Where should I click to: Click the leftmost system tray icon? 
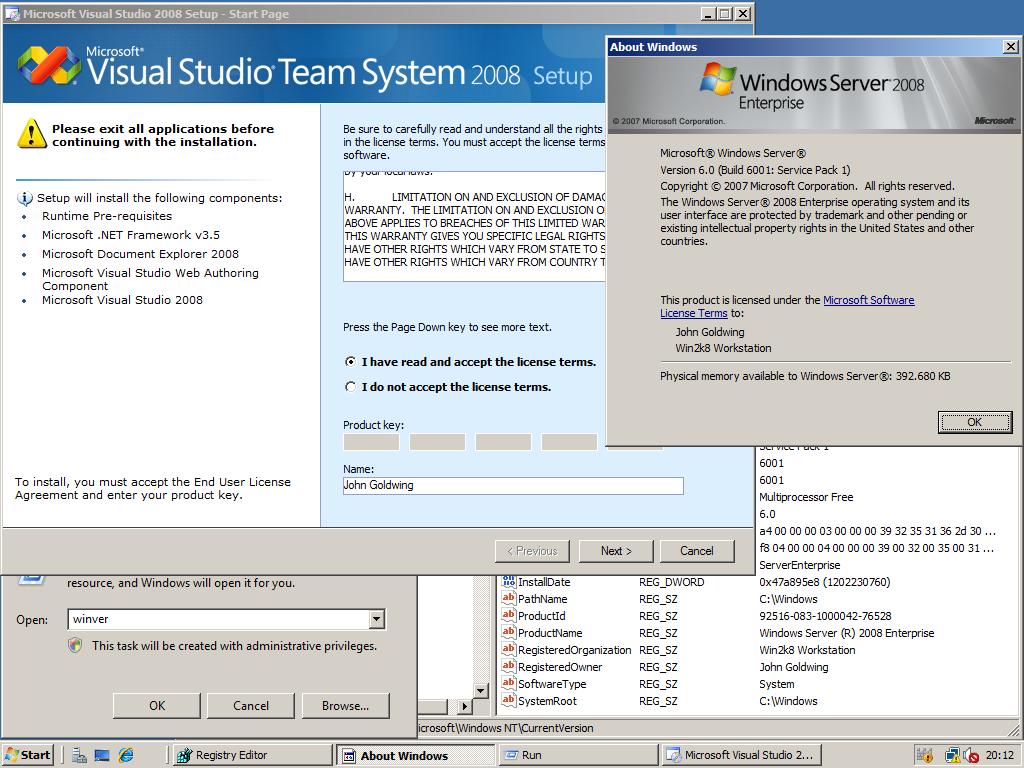925,756
